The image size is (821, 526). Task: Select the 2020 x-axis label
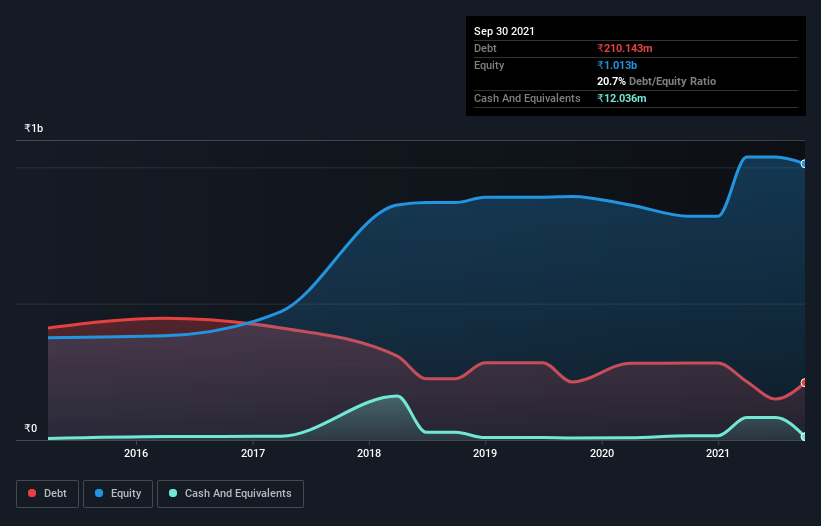[602, 453]
